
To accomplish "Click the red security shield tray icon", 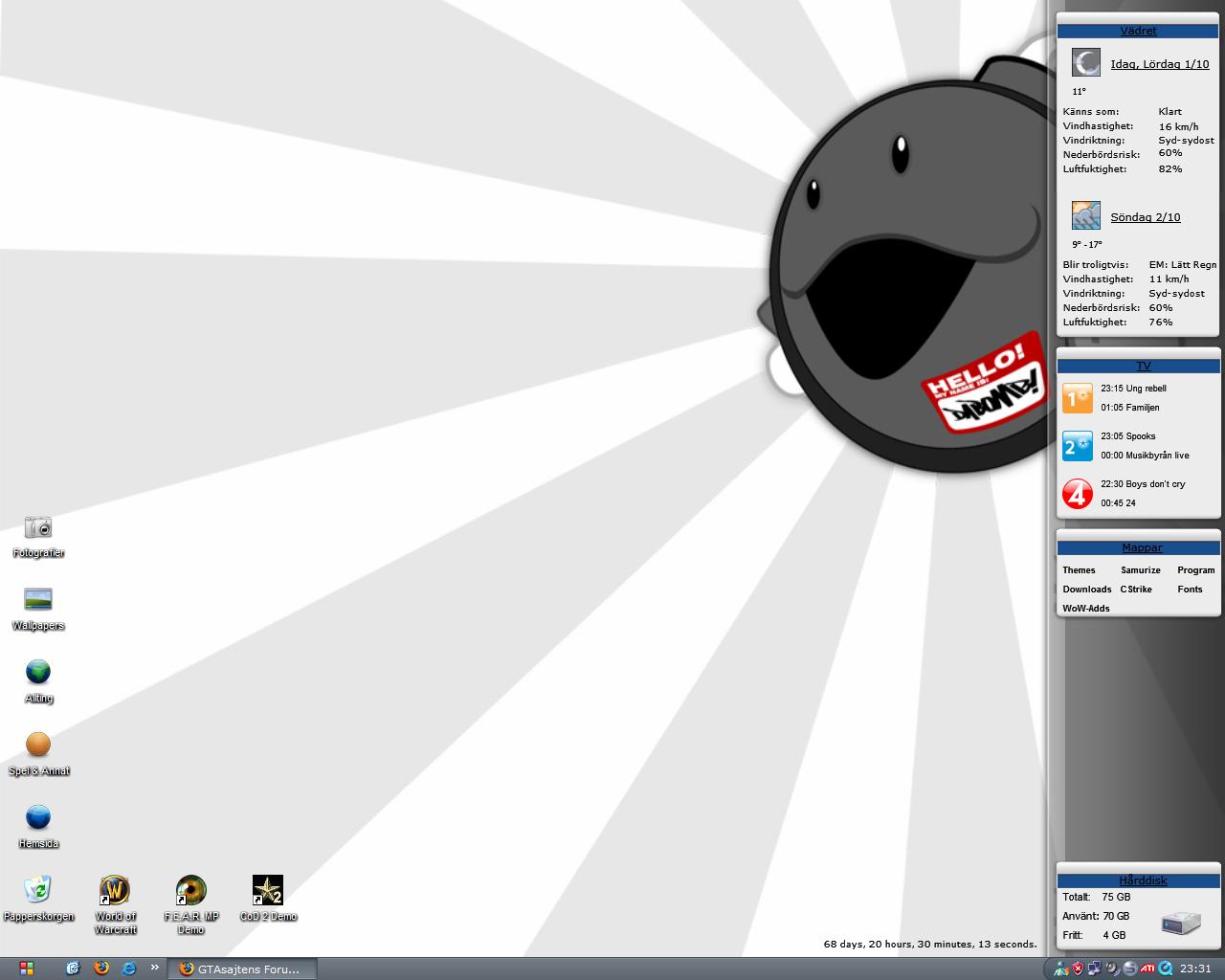I will coord(1078,969).
